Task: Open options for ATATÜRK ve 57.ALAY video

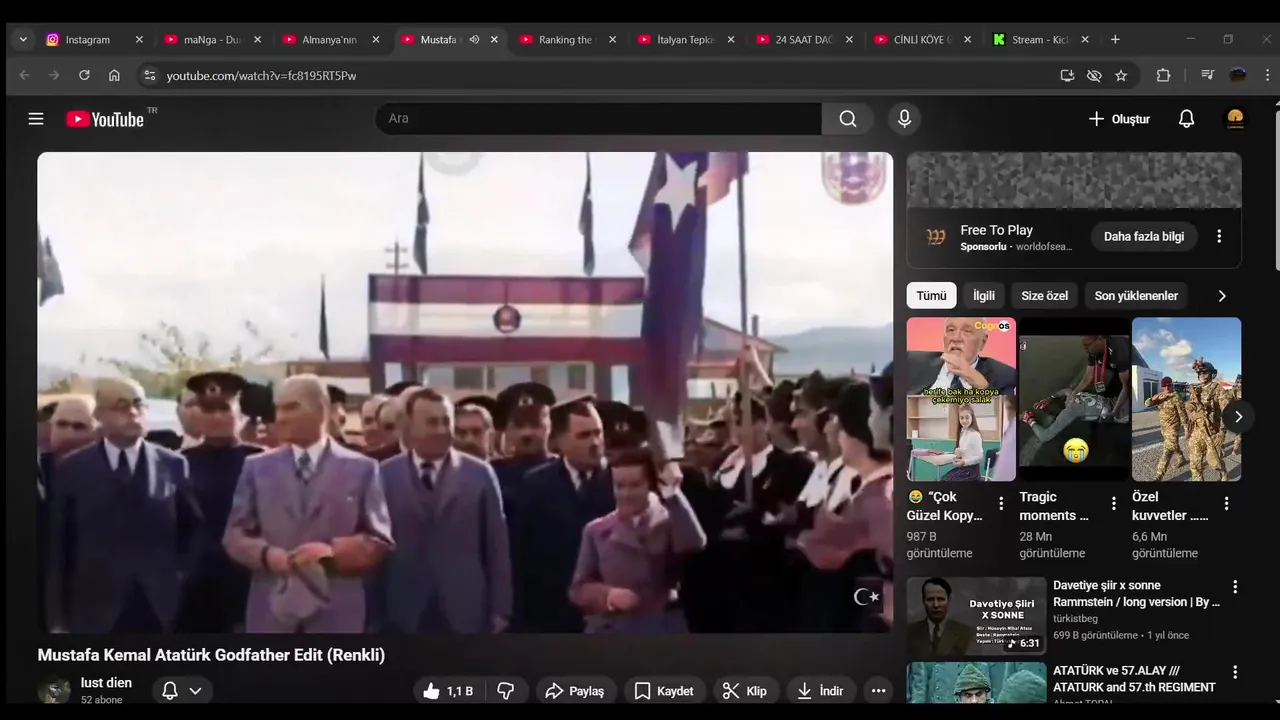Action: coord(1235,673)
